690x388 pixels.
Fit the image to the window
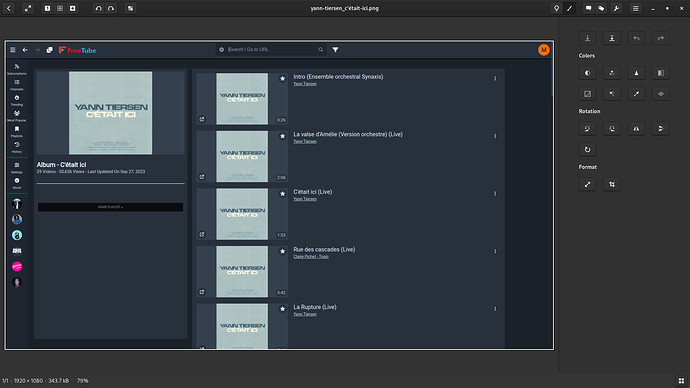click(x=60, y=8)
